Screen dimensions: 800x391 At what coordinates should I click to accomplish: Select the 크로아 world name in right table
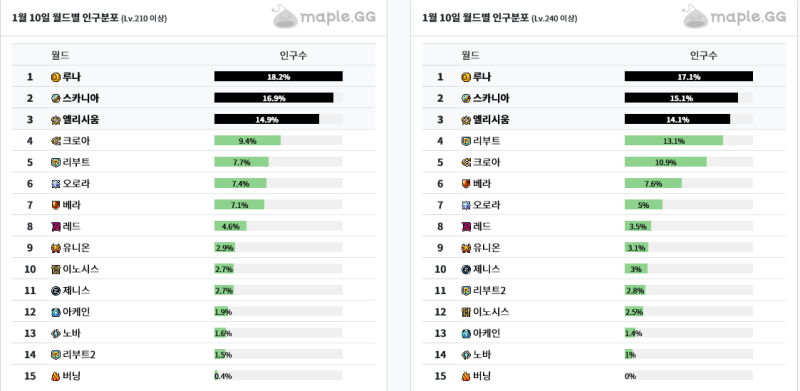tap(487, 162)
